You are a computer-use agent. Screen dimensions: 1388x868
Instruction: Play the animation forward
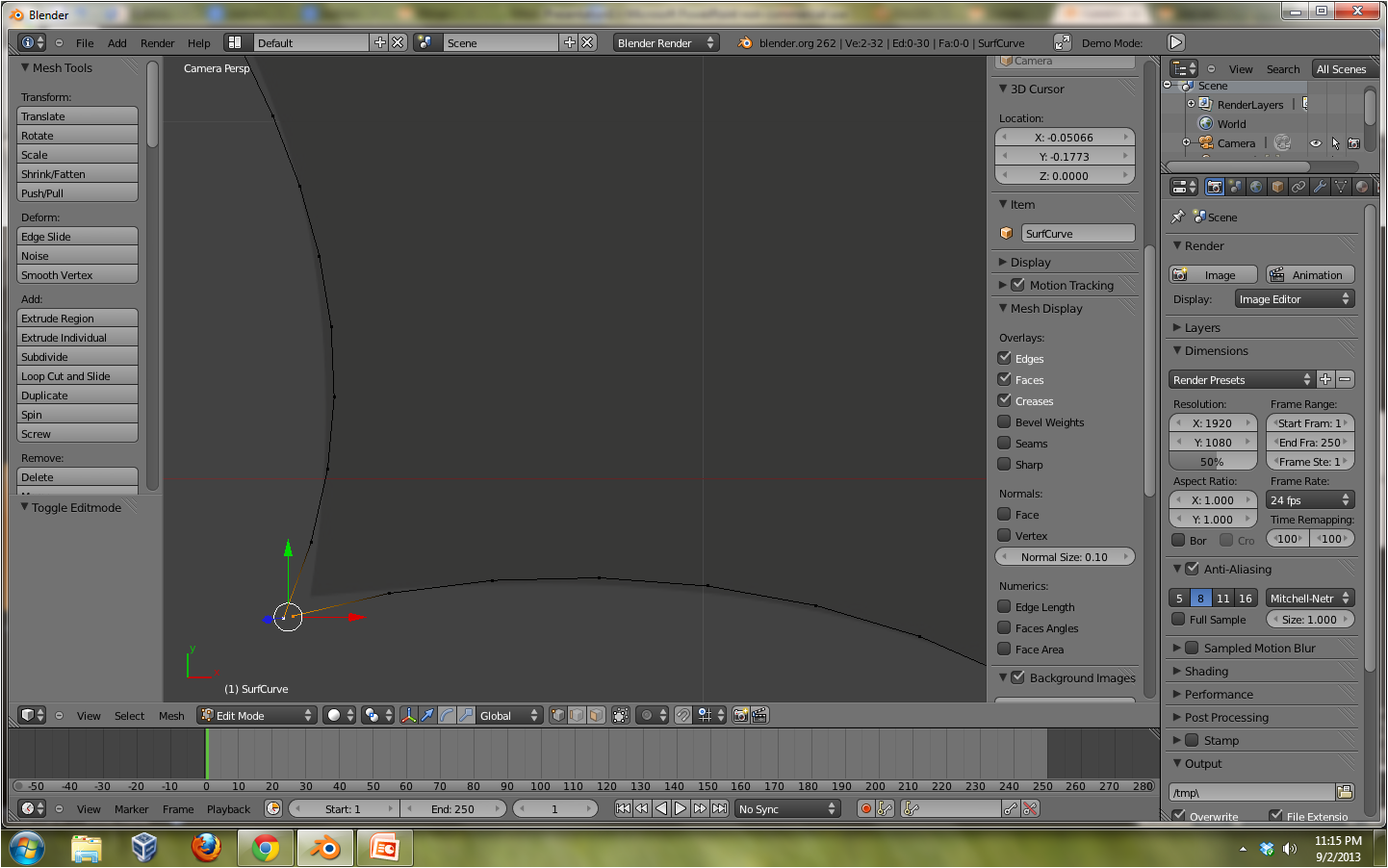[x=681, y=809]
